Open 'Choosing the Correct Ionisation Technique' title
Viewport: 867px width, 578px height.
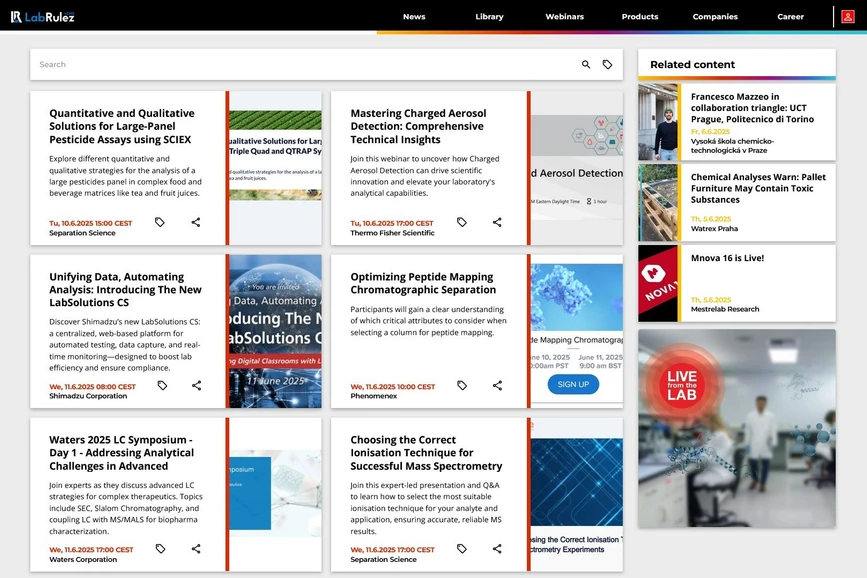point(426,453)
